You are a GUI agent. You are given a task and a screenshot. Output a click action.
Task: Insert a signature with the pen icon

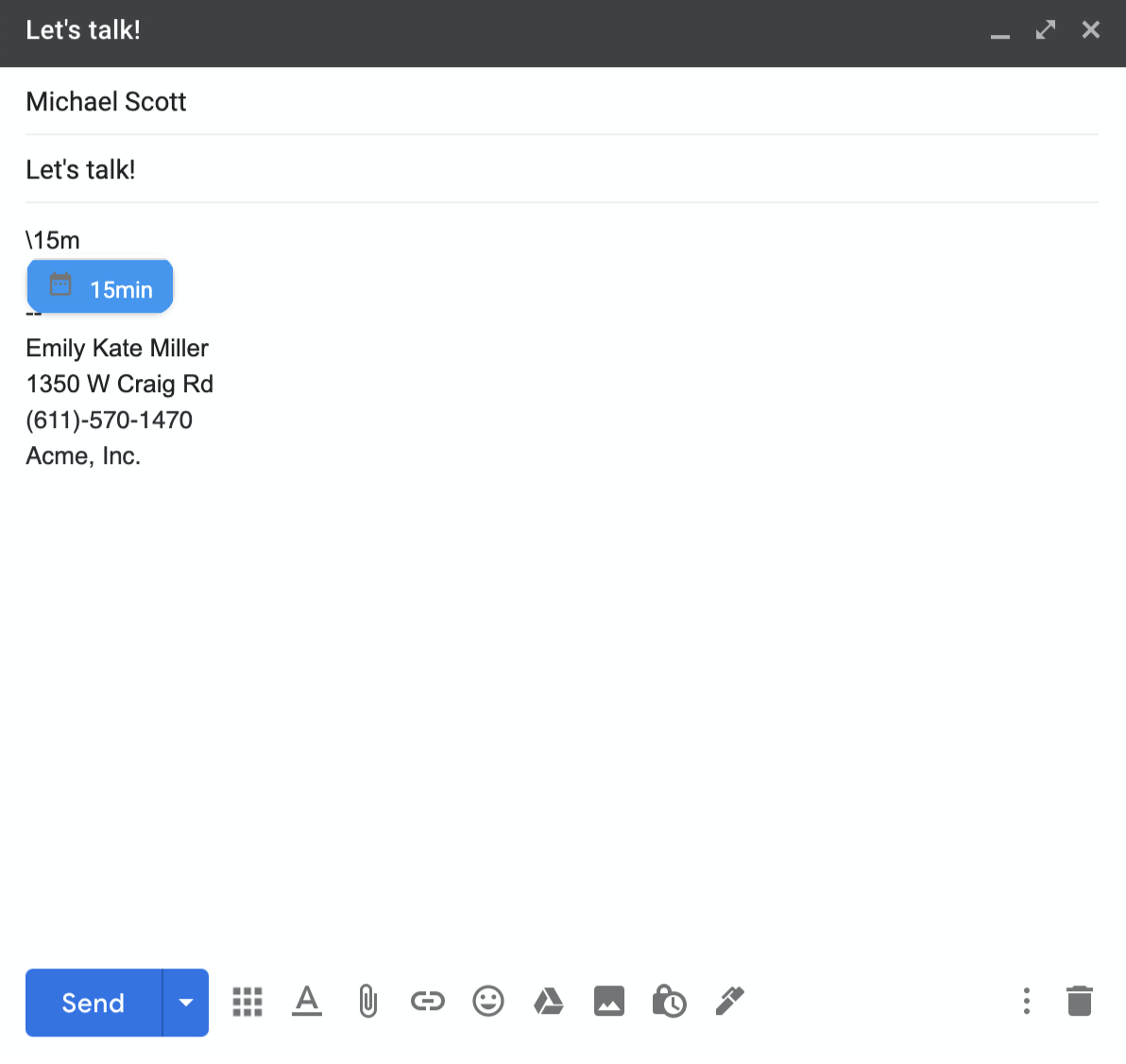click(729, 1001)
